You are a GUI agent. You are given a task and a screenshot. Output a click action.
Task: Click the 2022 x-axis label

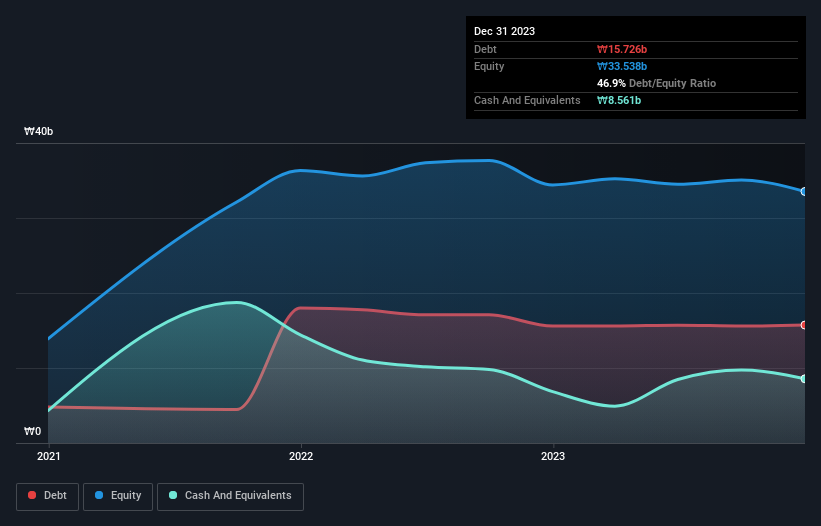click(301, 456)
